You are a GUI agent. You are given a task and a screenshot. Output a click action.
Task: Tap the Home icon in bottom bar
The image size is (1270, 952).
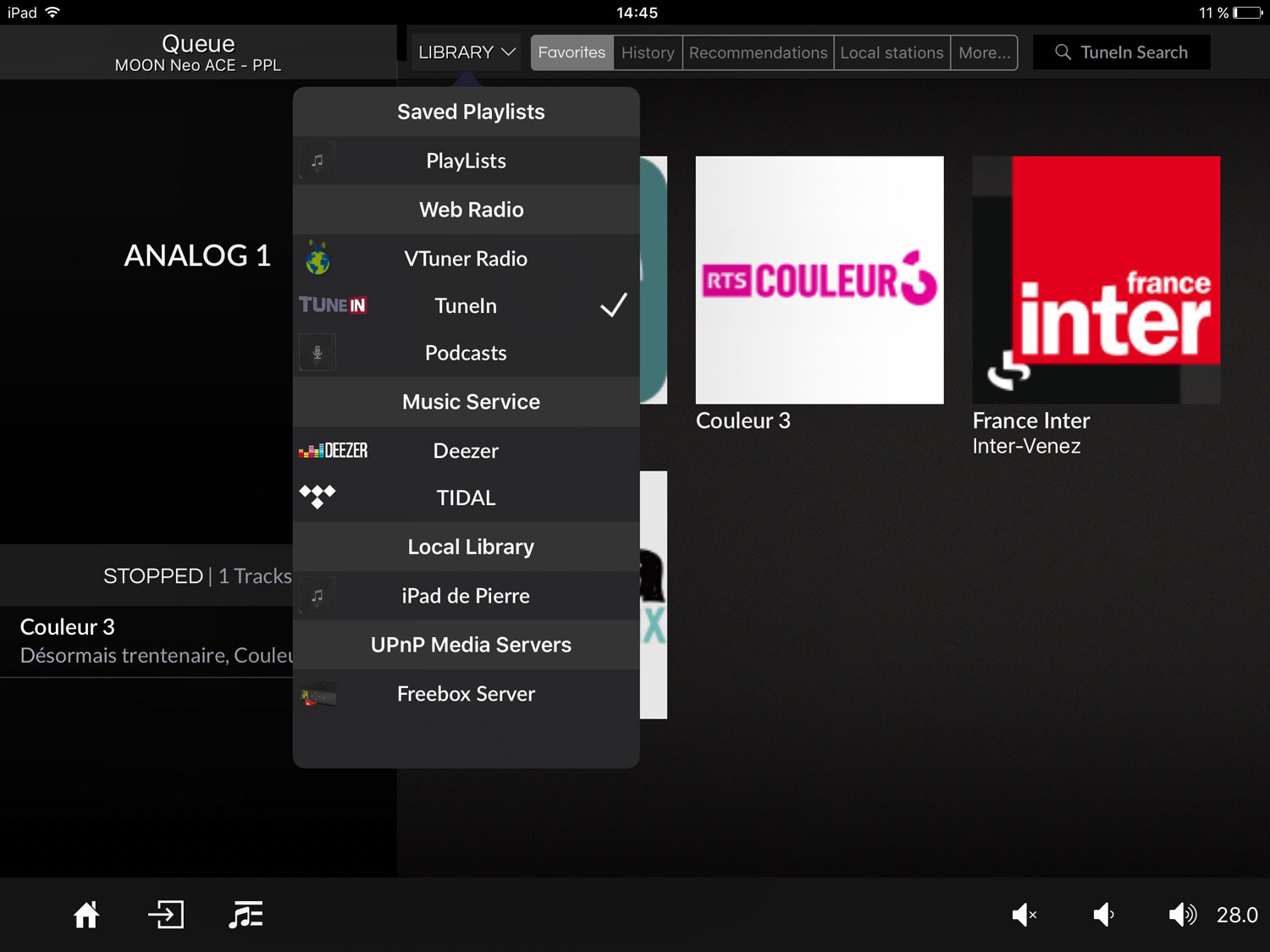click(x=86, y=915)
